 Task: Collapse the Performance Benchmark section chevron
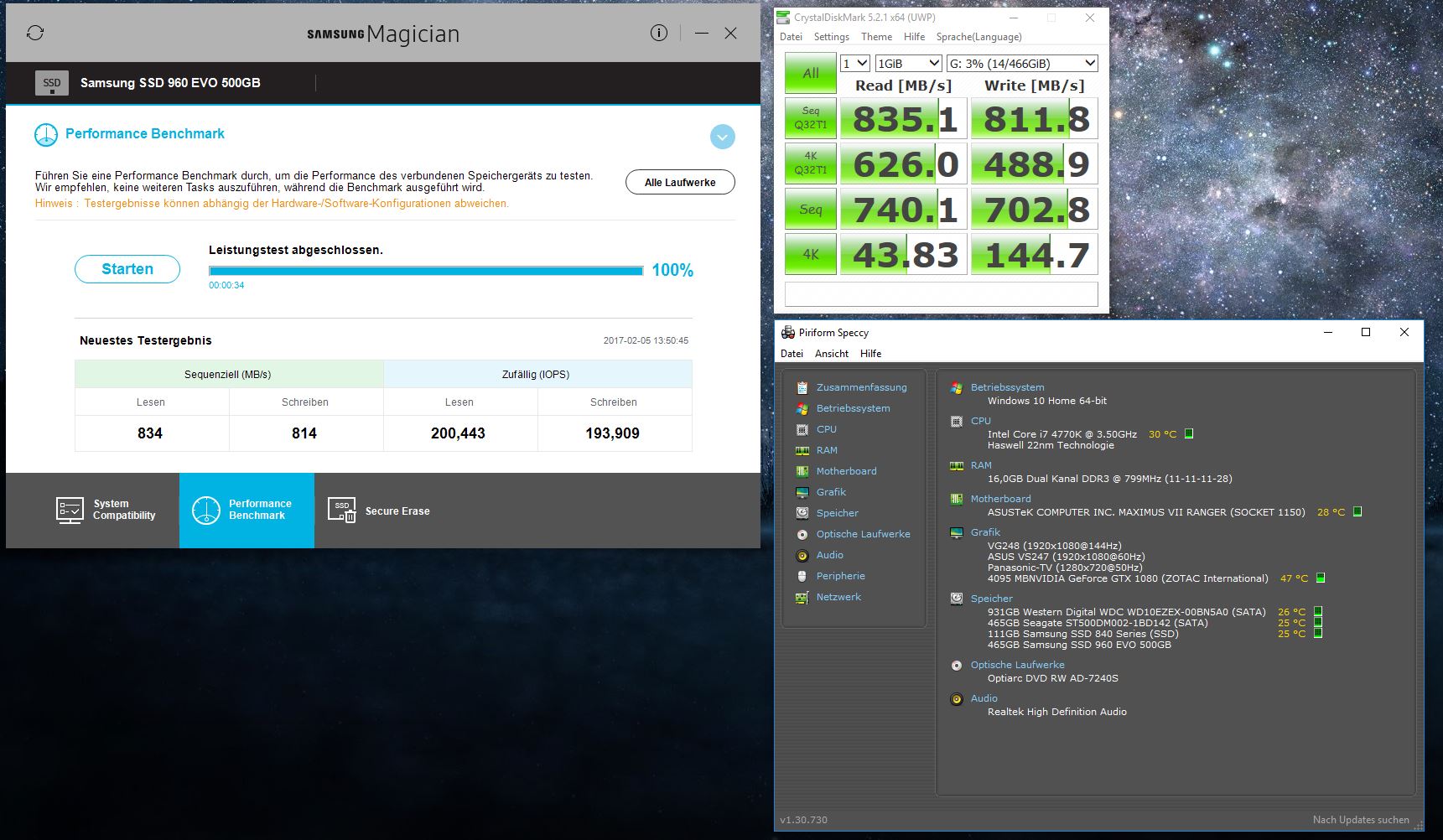click(x=722, y=137)
